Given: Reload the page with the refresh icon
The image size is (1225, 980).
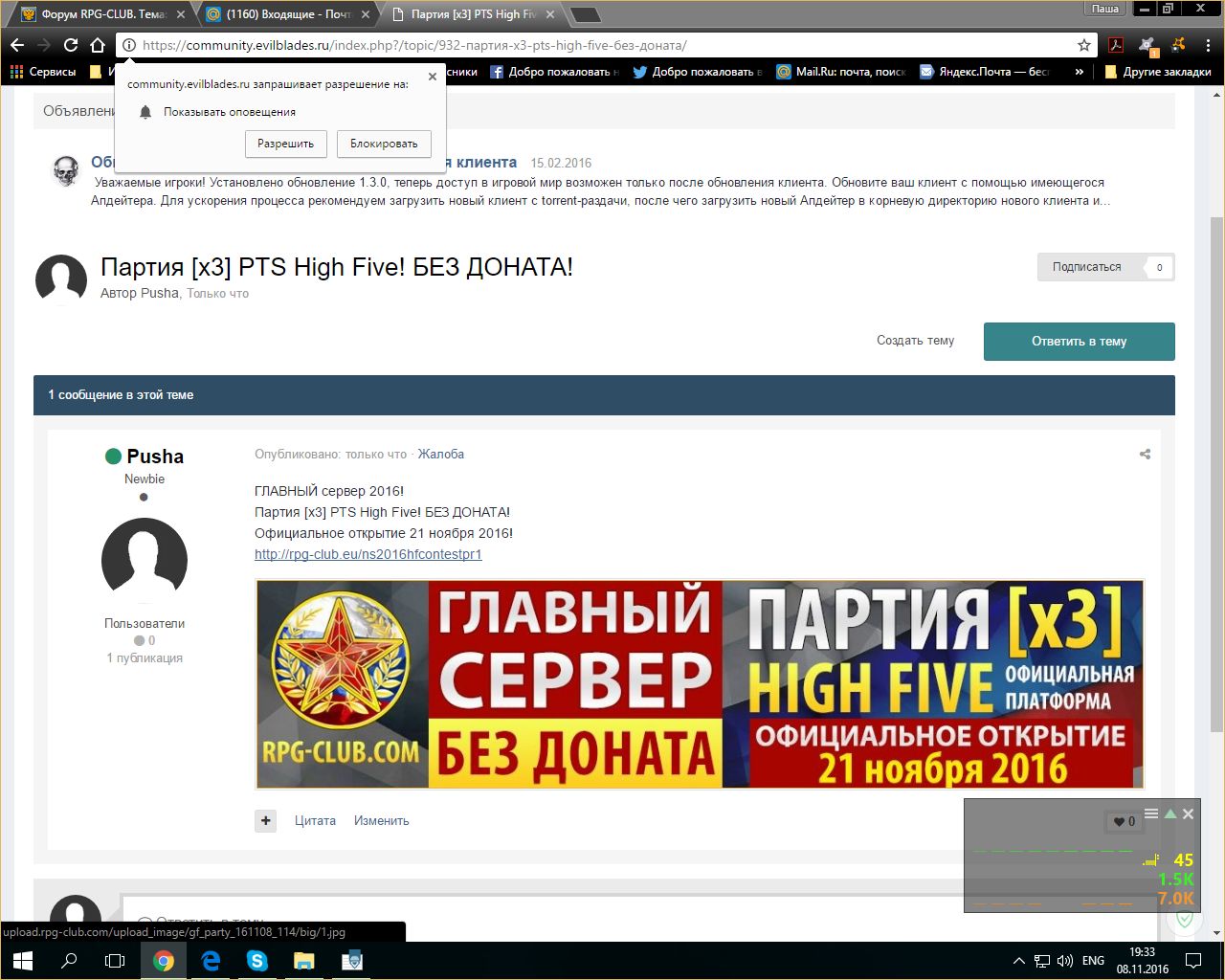Looking at the screenshot, I should (x=71, y=45).
